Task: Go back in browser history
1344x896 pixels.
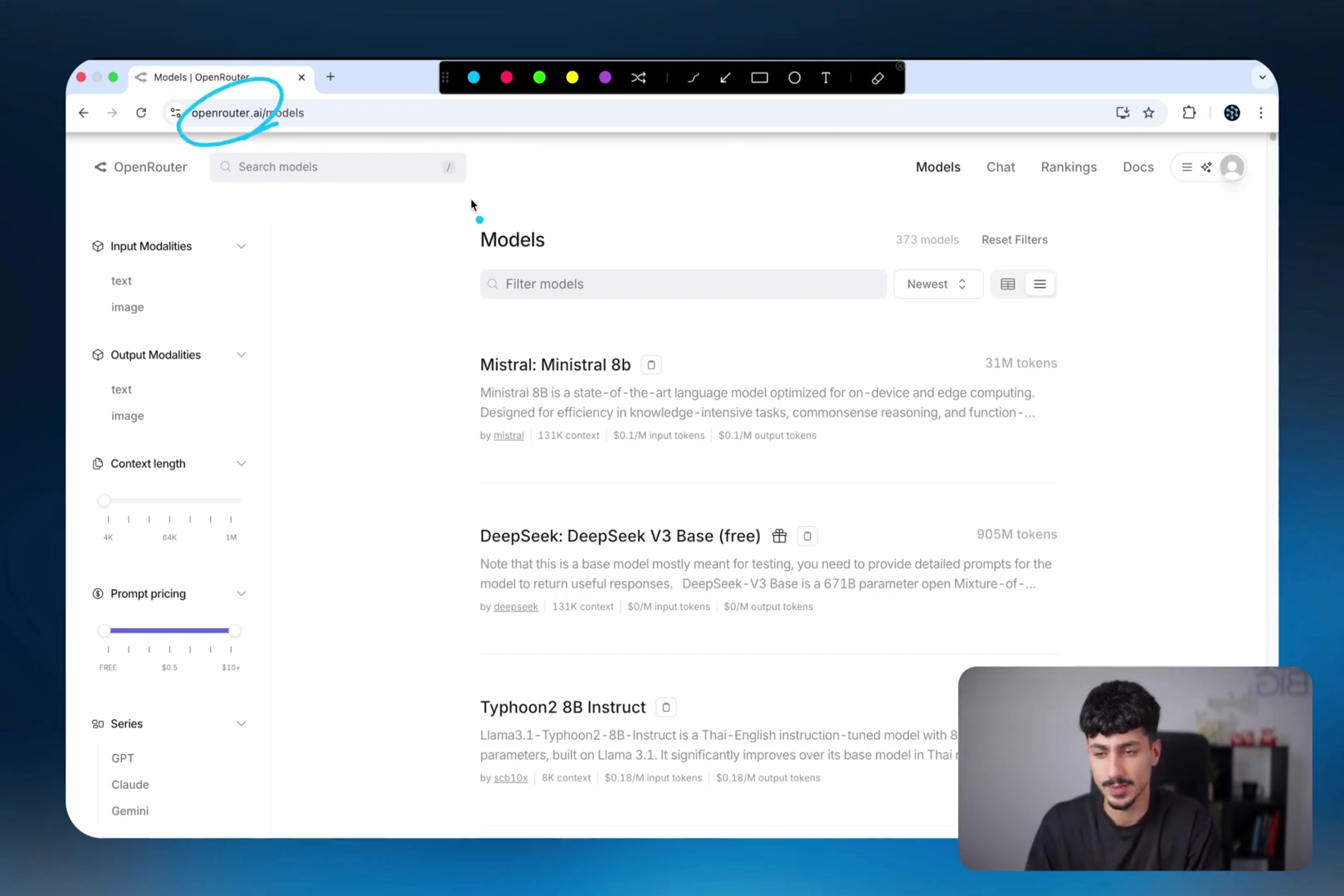Action: 83,113
